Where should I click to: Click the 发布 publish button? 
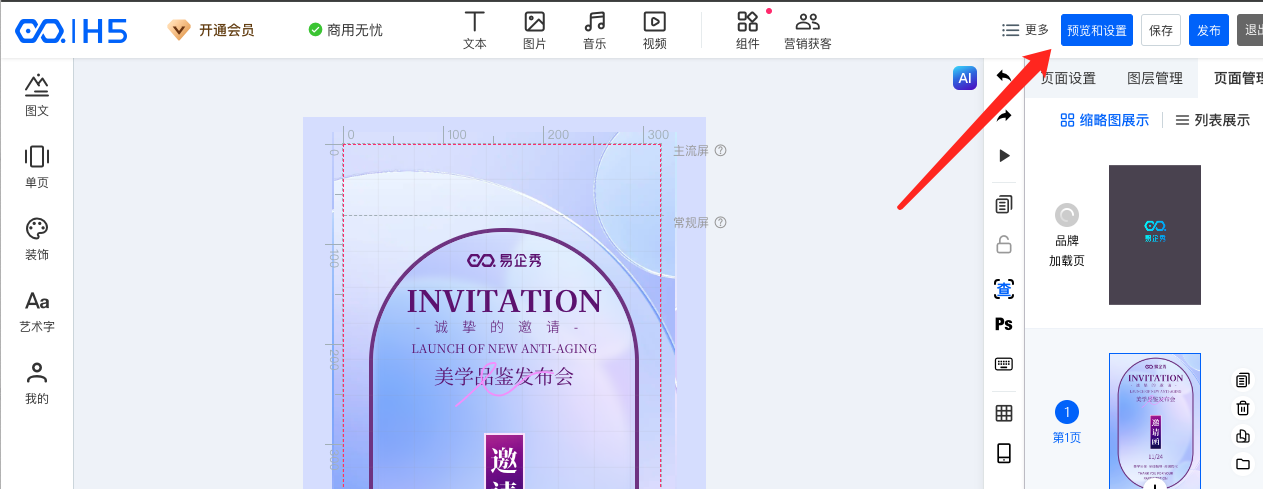[1209, 30]
